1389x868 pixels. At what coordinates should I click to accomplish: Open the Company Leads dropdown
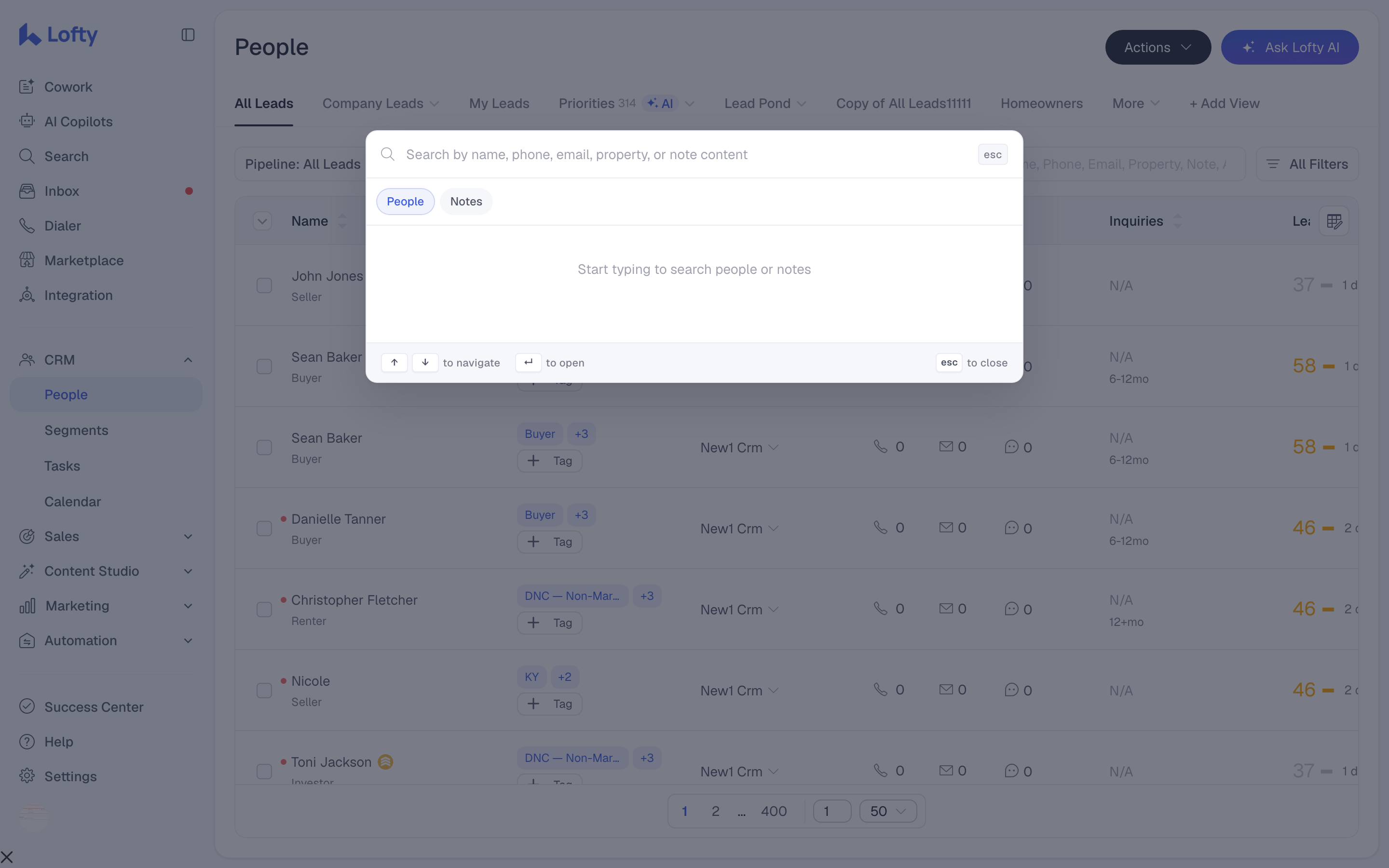[x=381, y=103]
